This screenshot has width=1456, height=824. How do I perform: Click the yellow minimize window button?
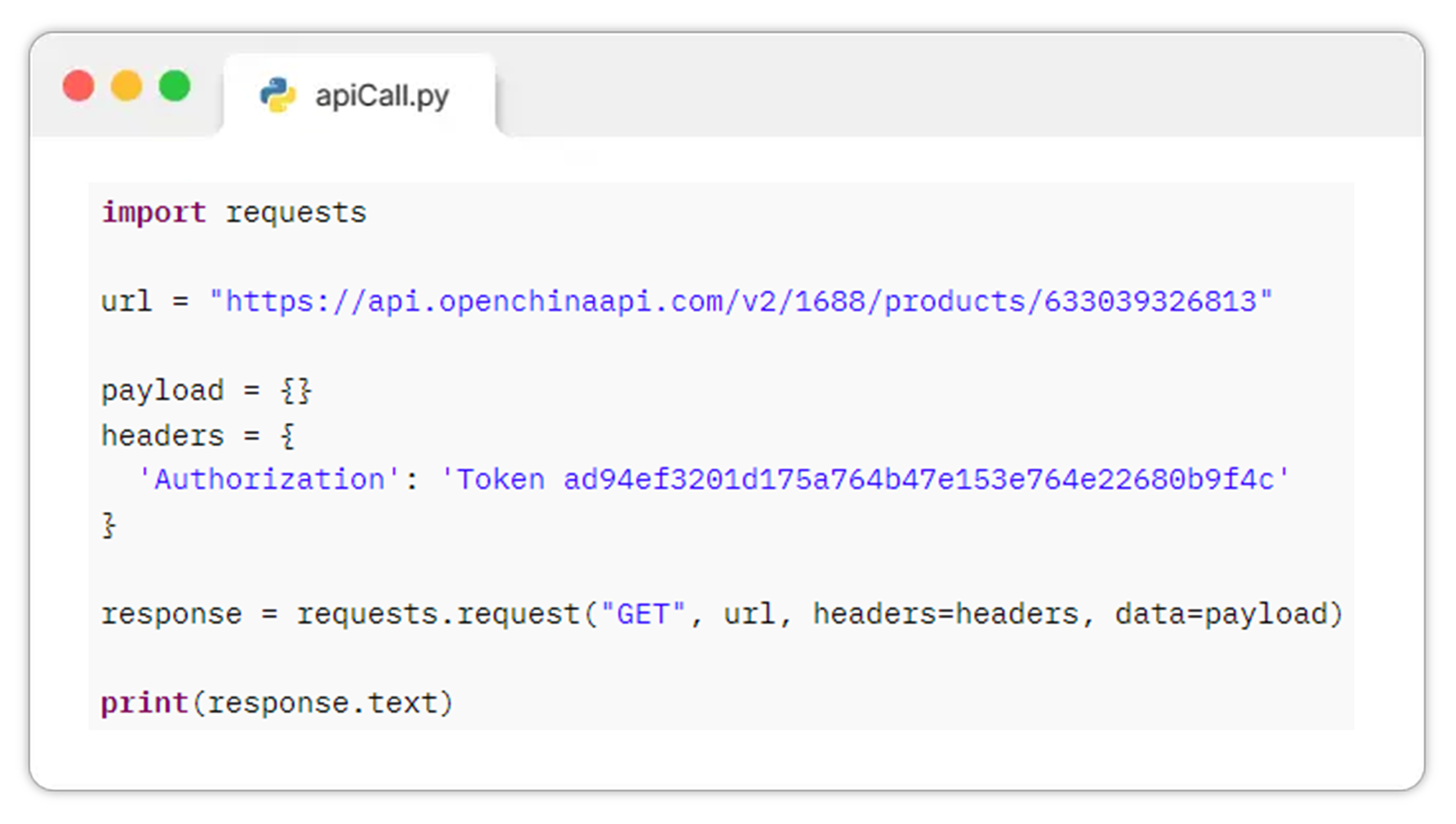[x=127, y=86]
